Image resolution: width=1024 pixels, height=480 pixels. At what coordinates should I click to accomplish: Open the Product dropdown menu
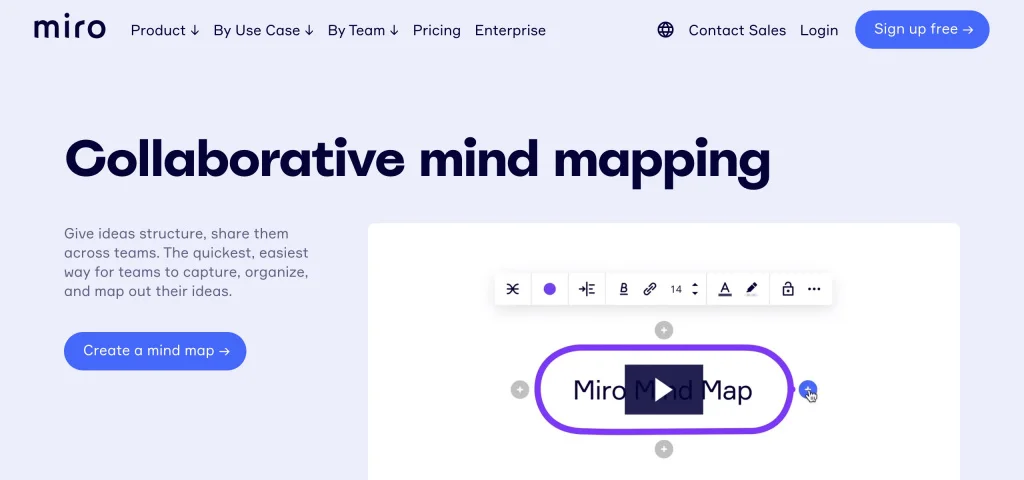pos(165,30)
